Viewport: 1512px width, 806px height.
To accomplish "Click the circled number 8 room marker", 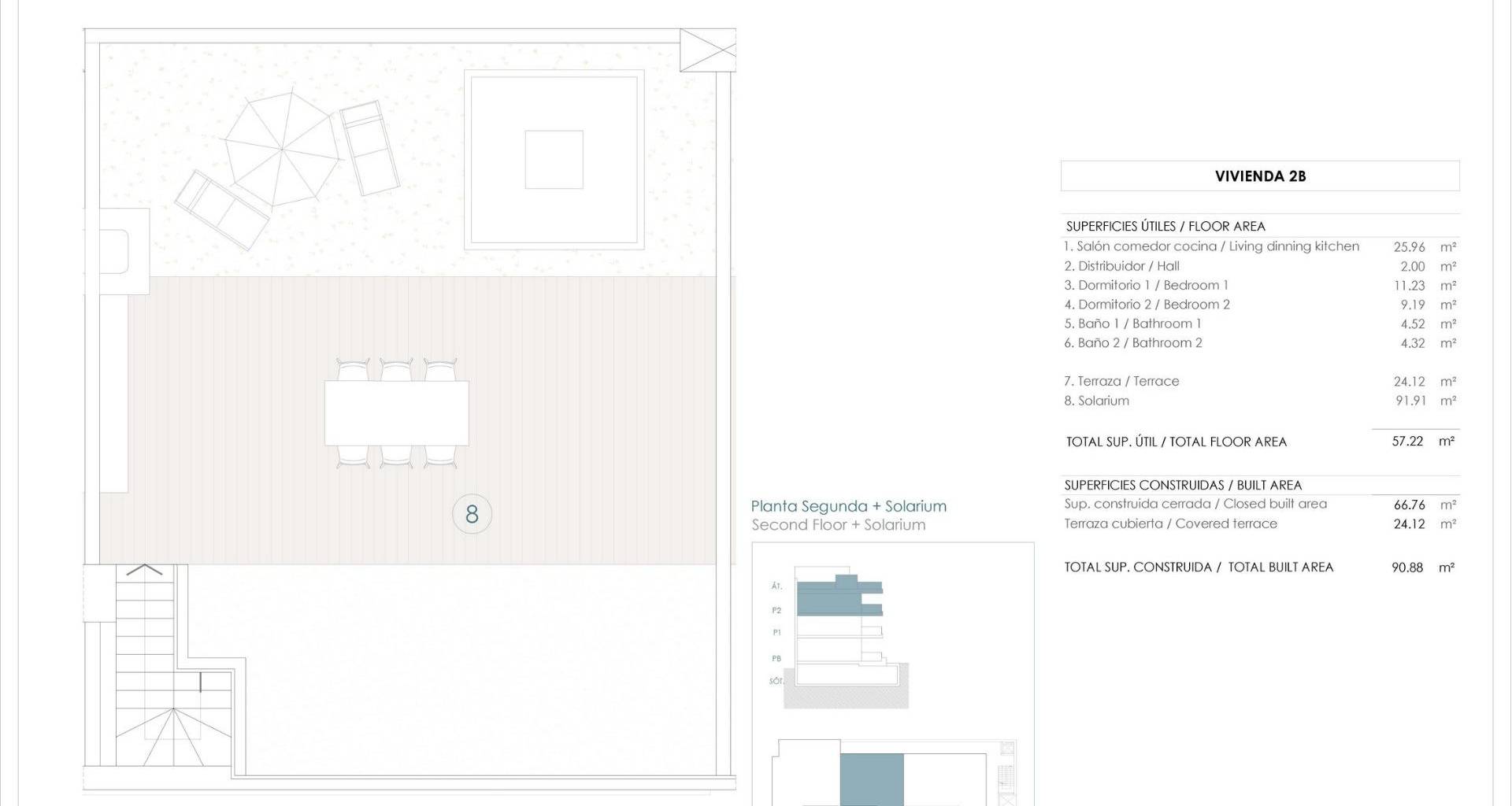I will [472, 514].
